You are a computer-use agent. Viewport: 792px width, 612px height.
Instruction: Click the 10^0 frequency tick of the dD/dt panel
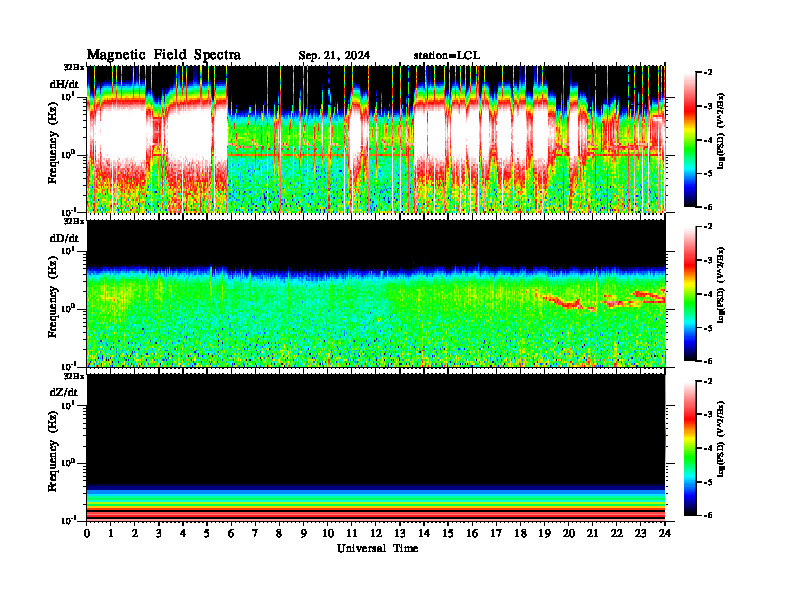click(x=68, y=308)
